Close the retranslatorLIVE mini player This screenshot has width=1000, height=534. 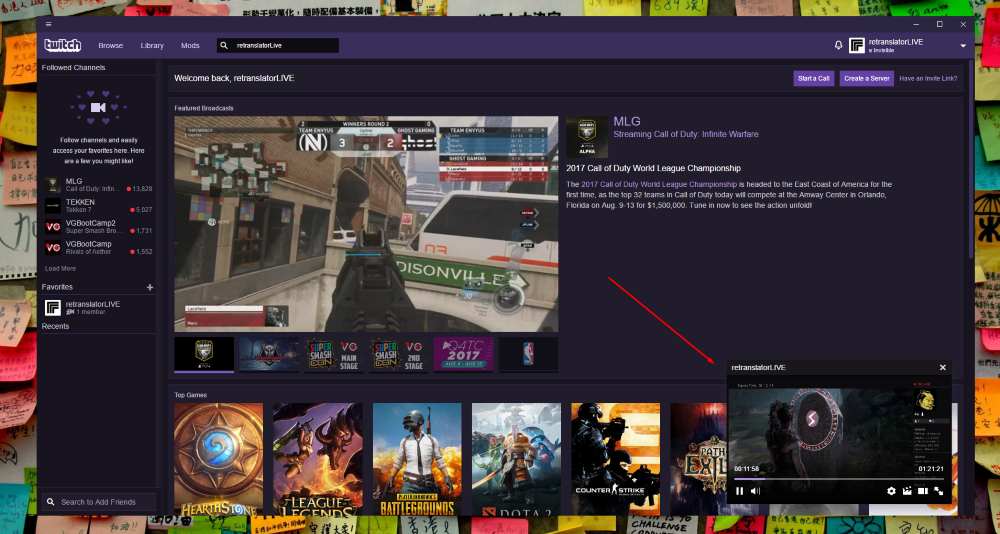(942, 367)
